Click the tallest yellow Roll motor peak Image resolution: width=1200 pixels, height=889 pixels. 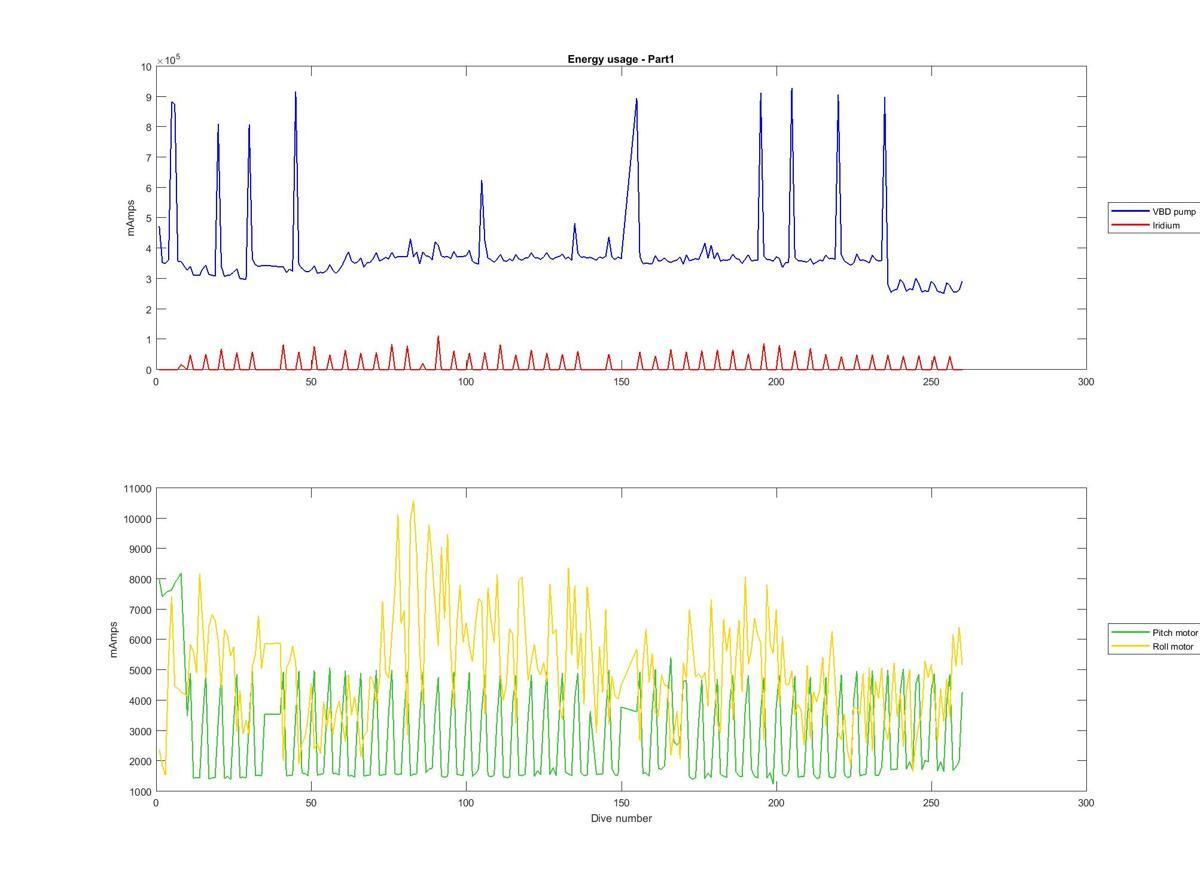(x=413, y=503)
